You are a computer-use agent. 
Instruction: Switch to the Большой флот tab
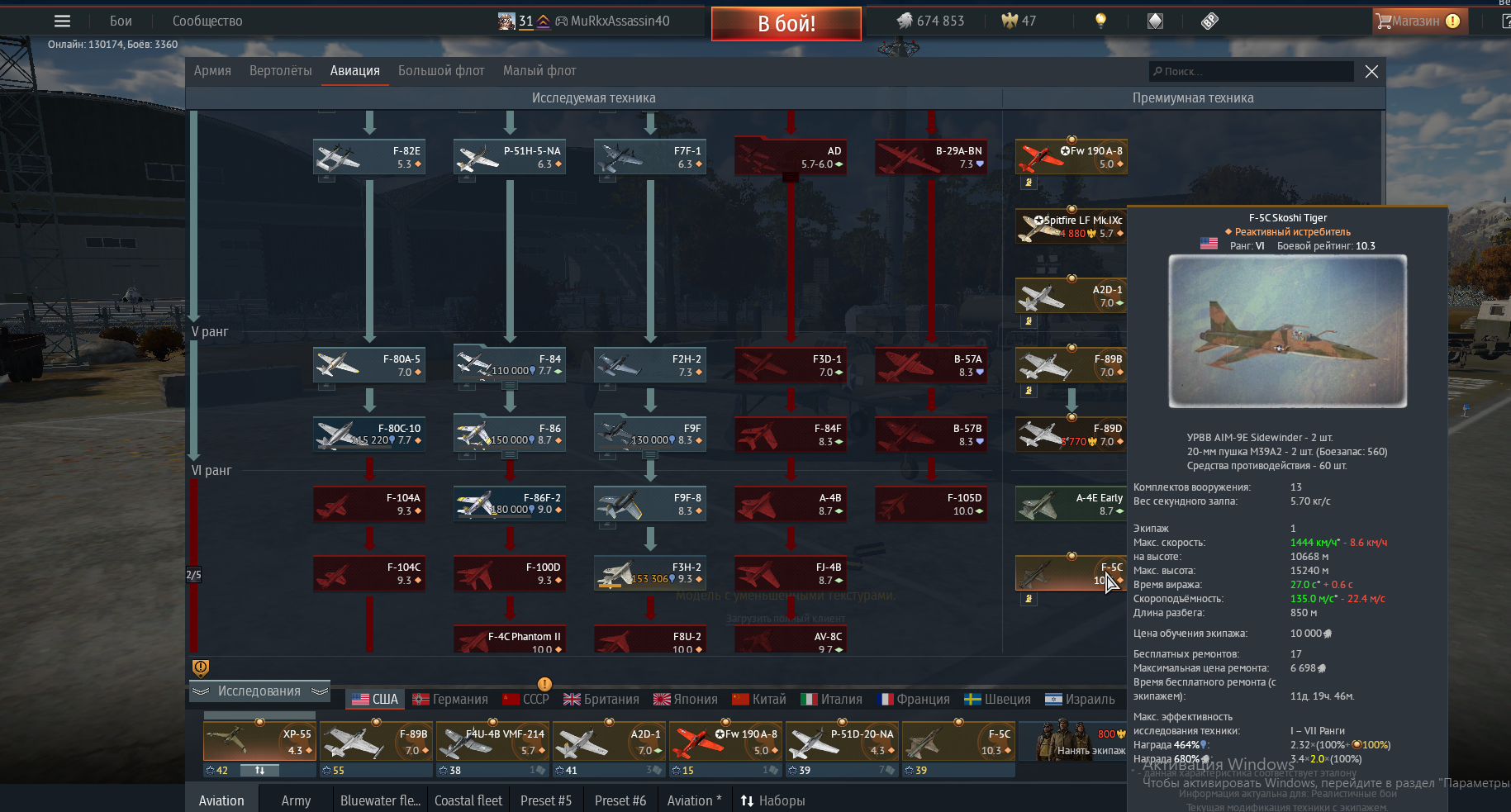441,71
